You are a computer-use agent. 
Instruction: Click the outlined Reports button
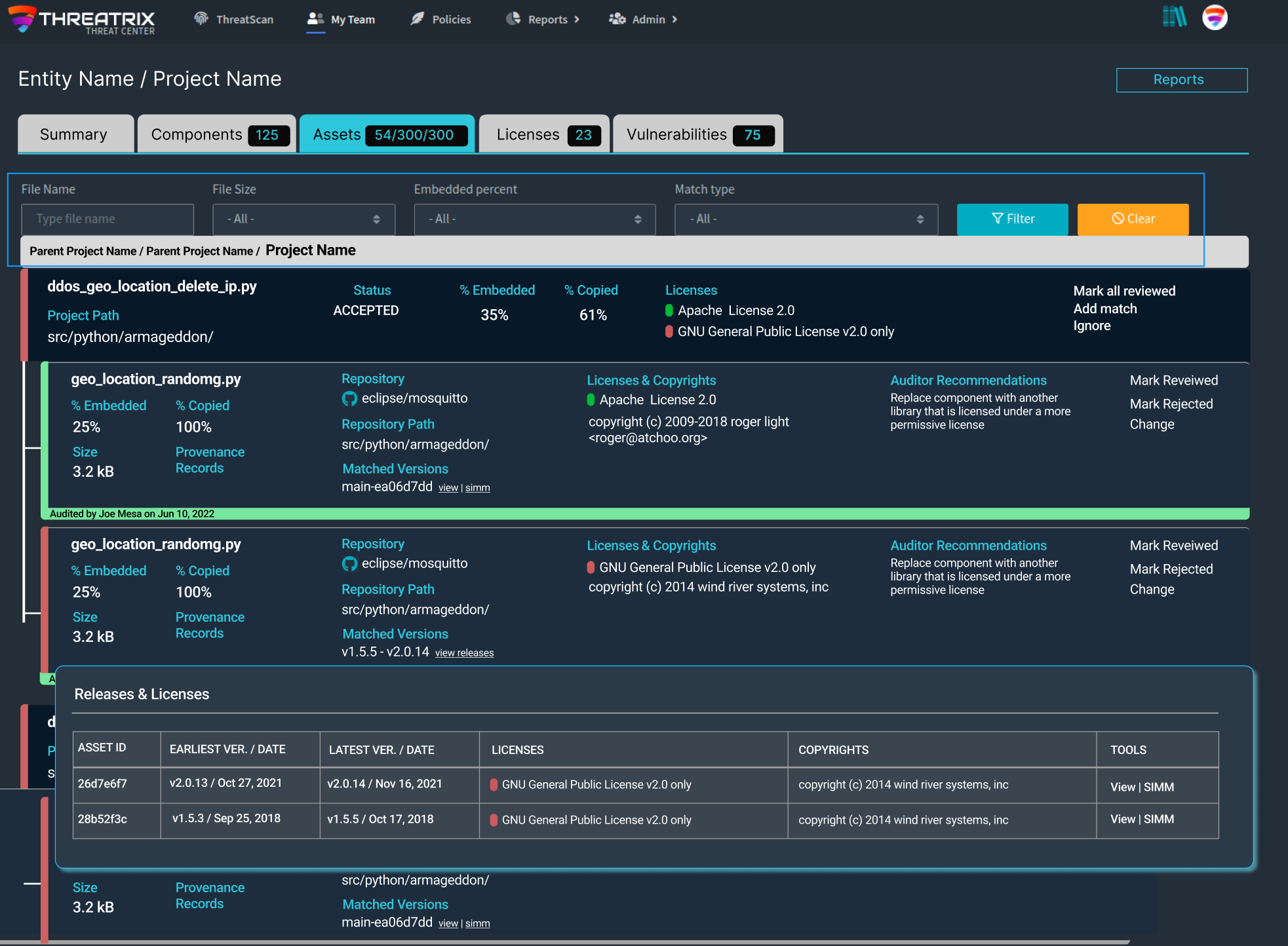(1181, 80)
